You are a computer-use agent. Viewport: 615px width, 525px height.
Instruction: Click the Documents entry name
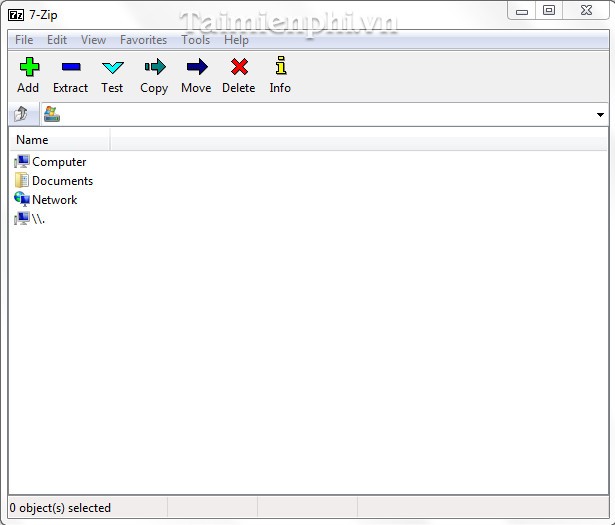point(62,181)
